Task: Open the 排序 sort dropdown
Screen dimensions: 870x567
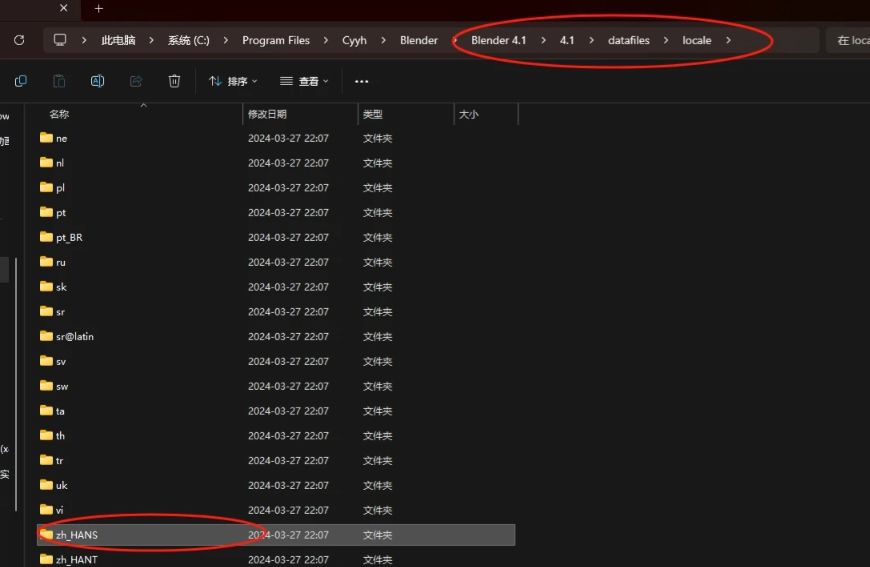Action: coord(233,81)
